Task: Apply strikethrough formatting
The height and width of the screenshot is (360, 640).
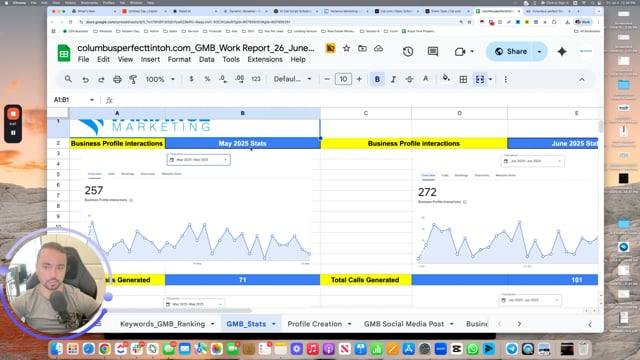Action: (x=409, y=80)
